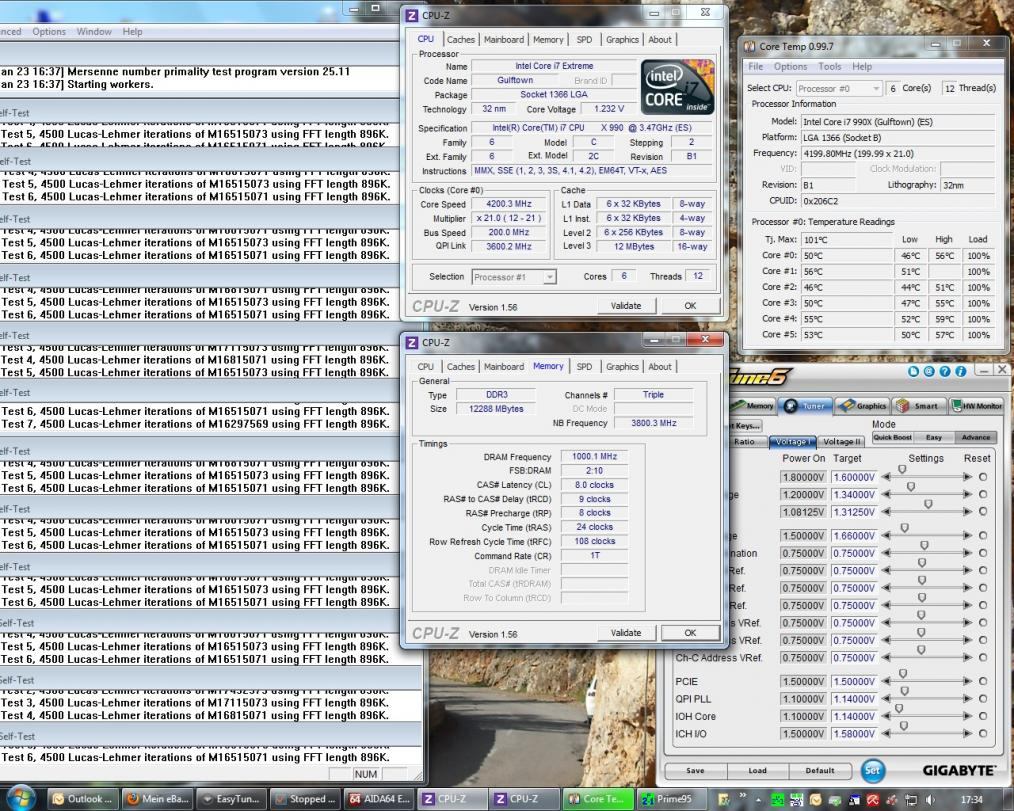
Task: Switch to the Caches tab in CPU-Z
Action: (461, 40)
